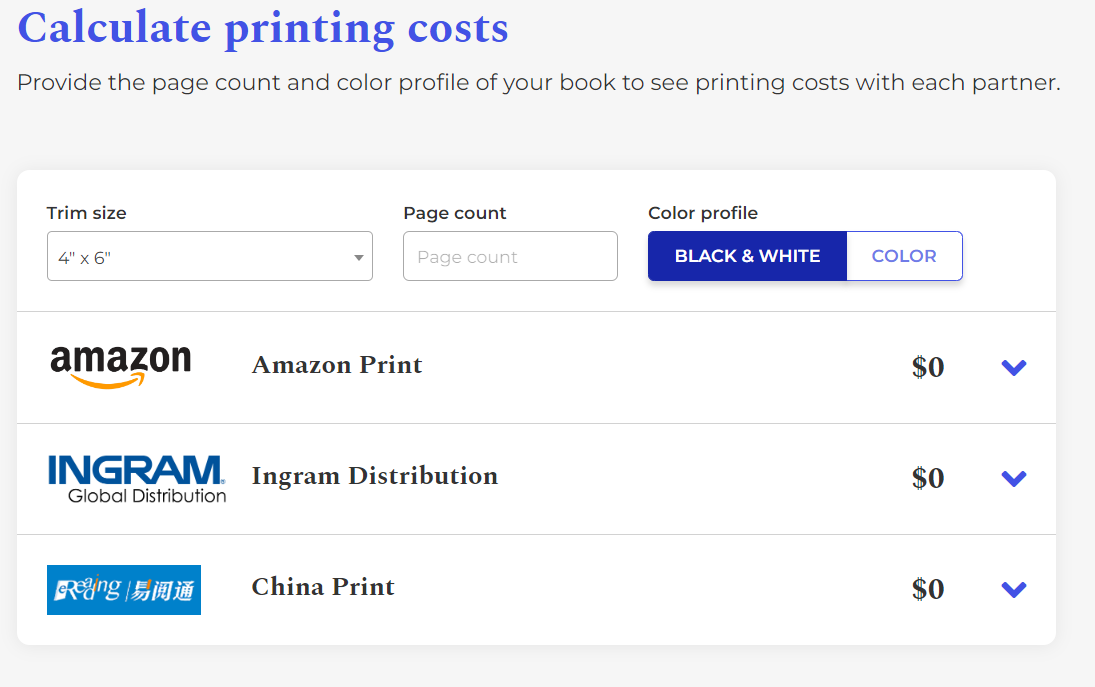Click the blue chevron beside Amazon Print
The height and width of the screenshot is (687, 1095).
pos(1013,368)
